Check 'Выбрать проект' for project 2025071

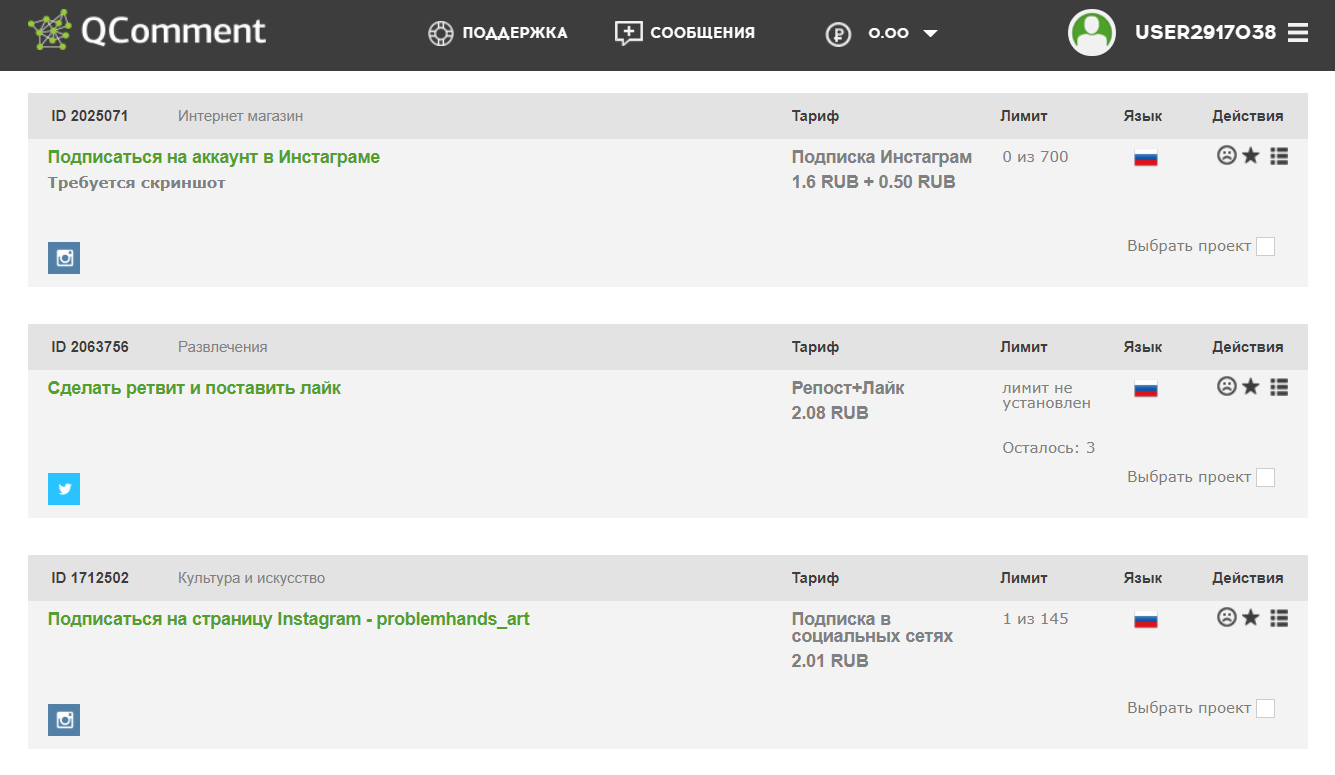pos(1265,246)
